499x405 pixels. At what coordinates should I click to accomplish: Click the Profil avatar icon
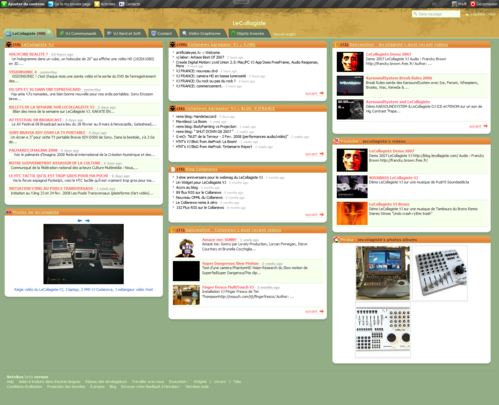454,4
